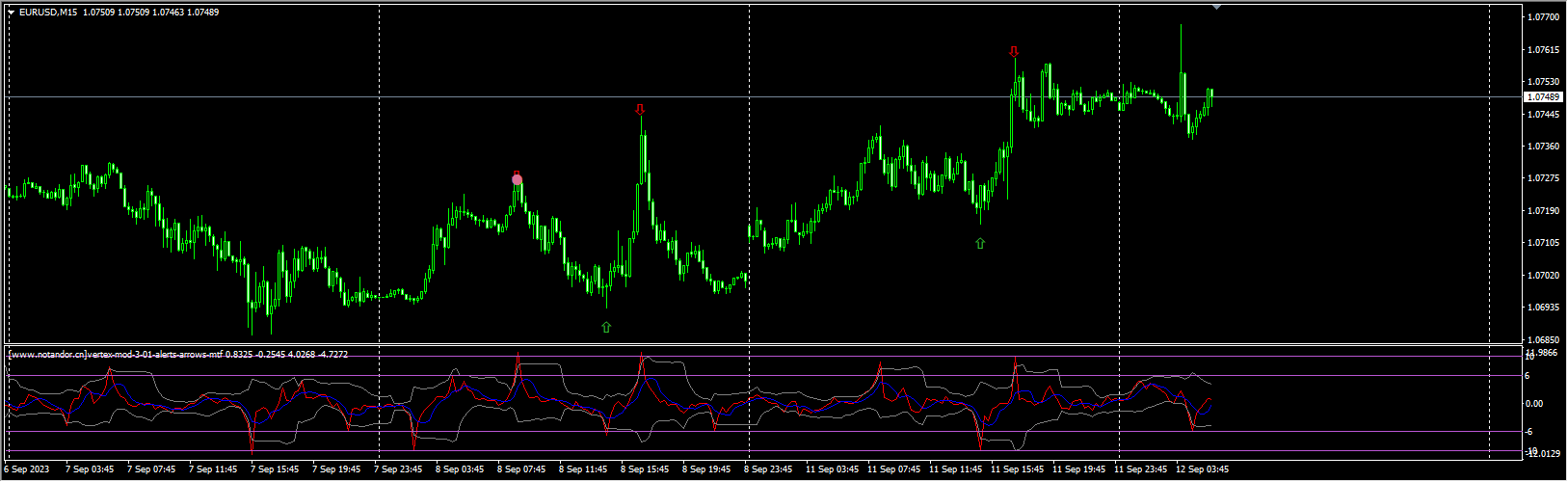Click the 1.07700 price scale label

1545,17
